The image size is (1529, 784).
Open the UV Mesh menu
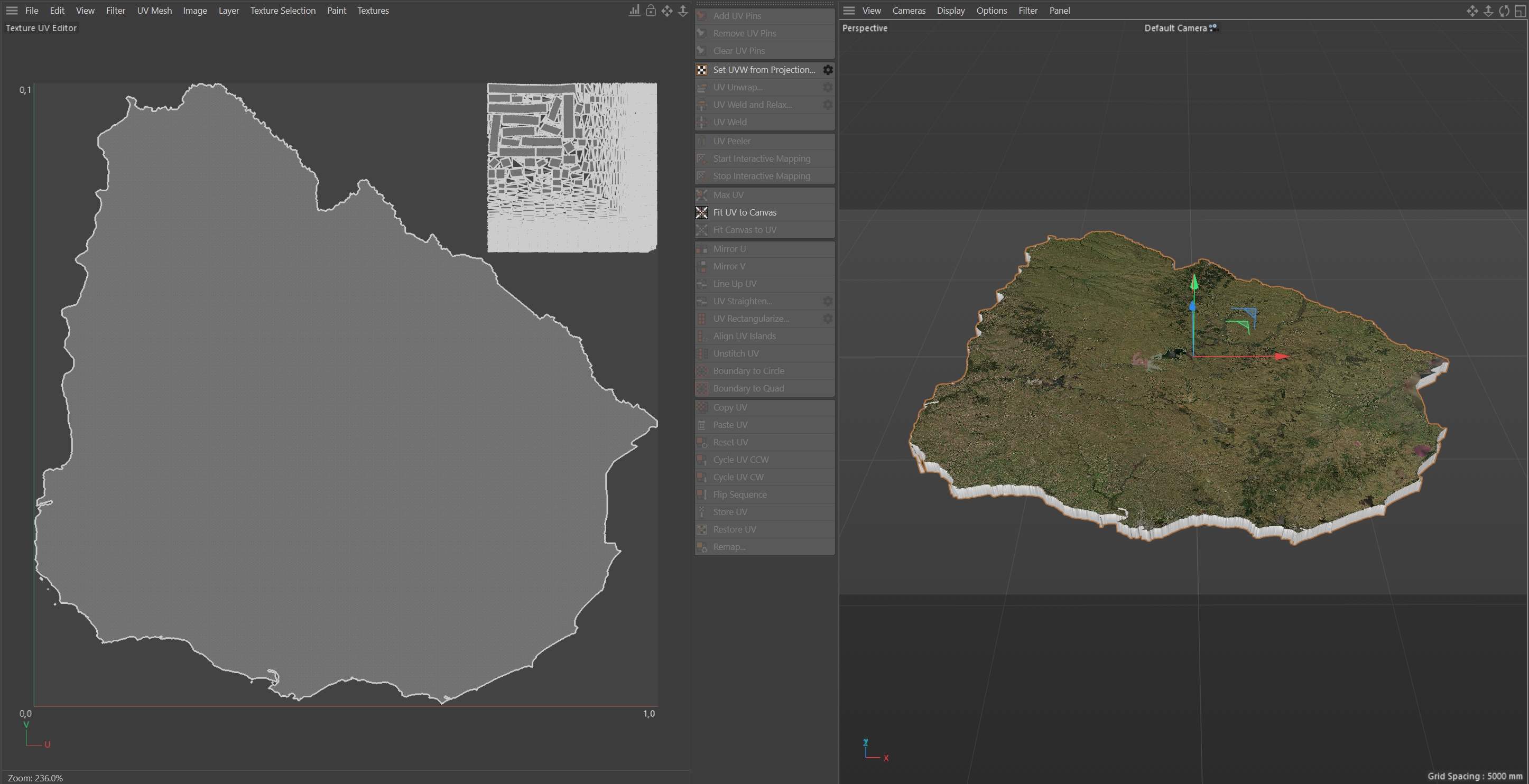tap(154, 11)
